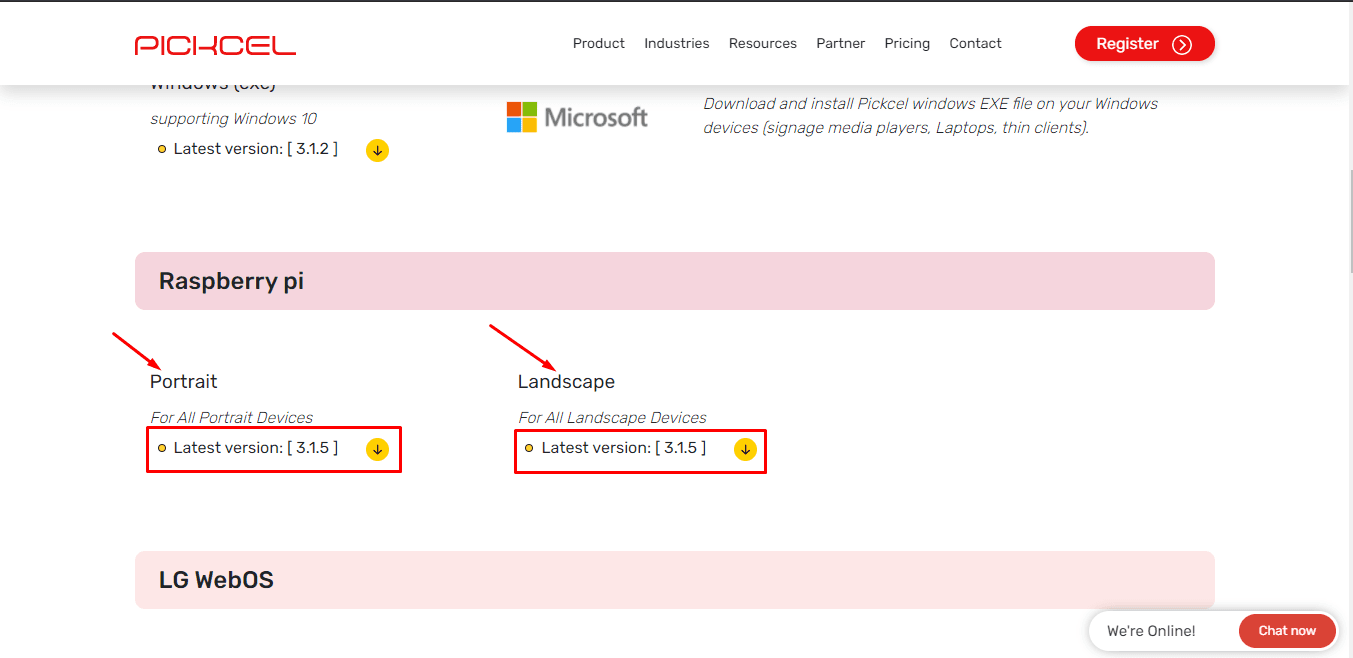
Task: Download Raspberry Pi Landscape version 3.1.5
Action: [x=745, y=450]
